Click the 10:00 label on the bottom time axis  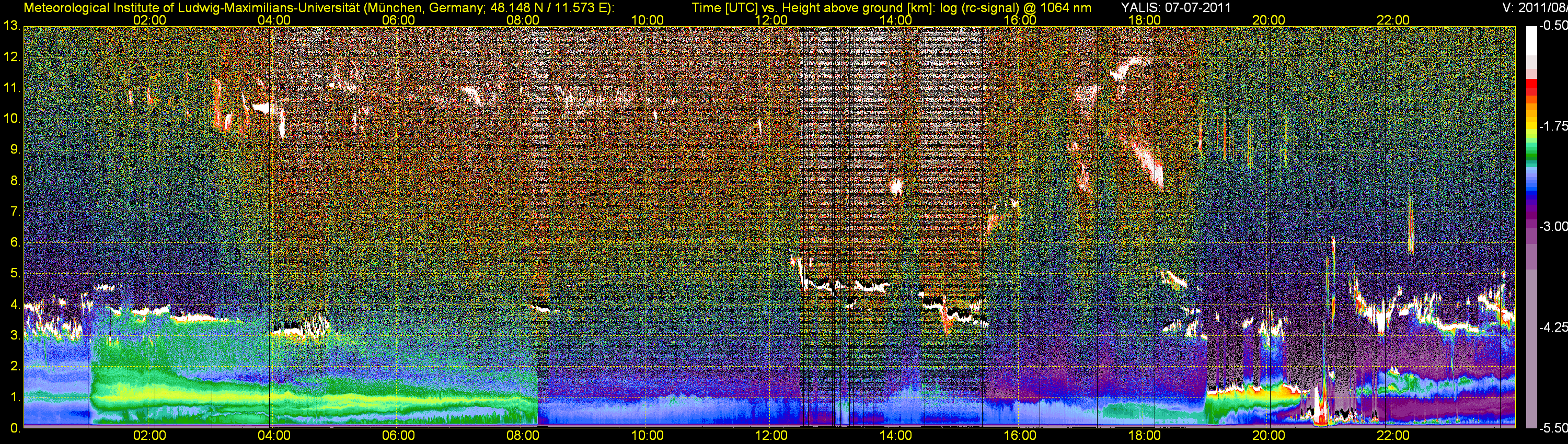pos(647,436)
